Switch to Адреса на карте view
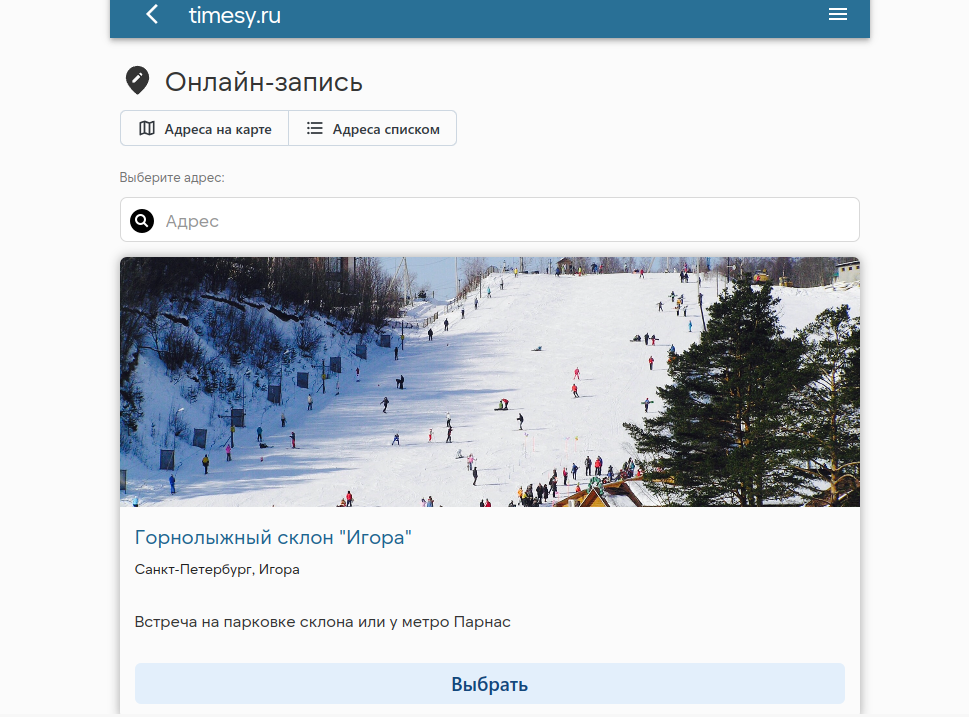The width and height of the screenshot is (969, 717). click(205, 129)
